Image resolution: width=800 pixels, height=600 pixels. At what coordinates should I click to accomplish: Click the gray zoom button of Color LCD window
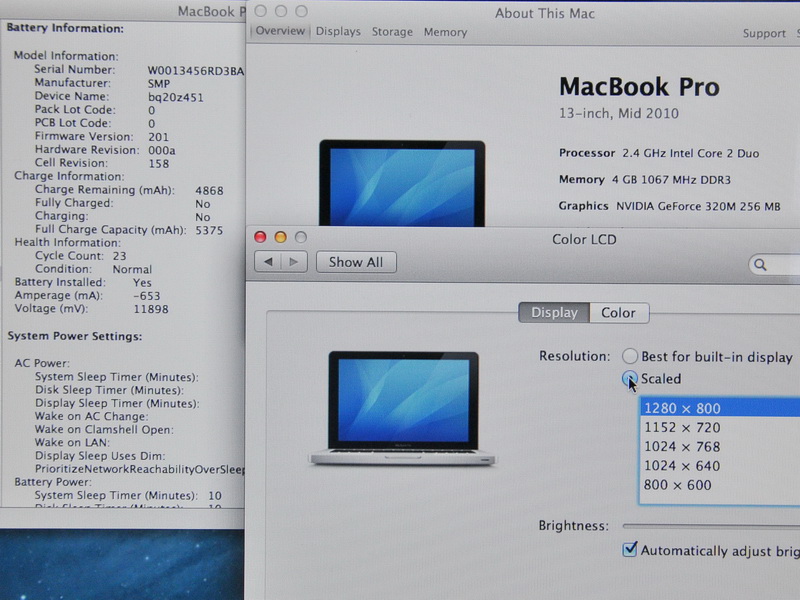301,237
